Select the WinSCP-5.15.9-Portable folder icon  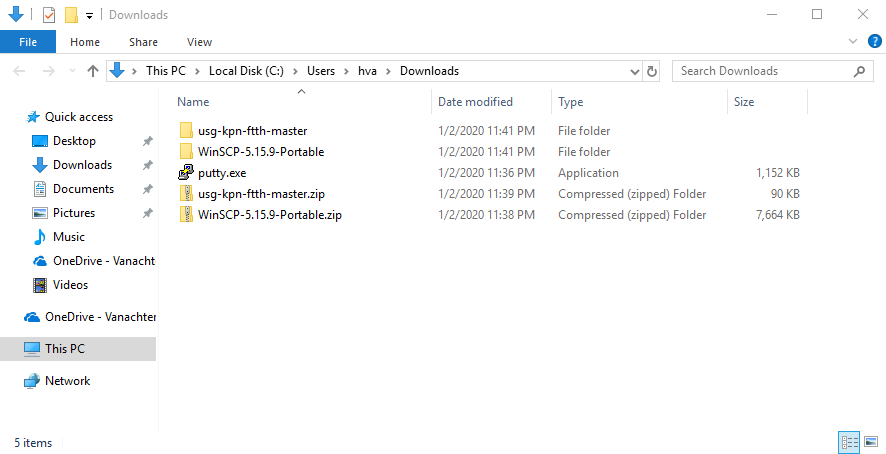coord(186,152)
